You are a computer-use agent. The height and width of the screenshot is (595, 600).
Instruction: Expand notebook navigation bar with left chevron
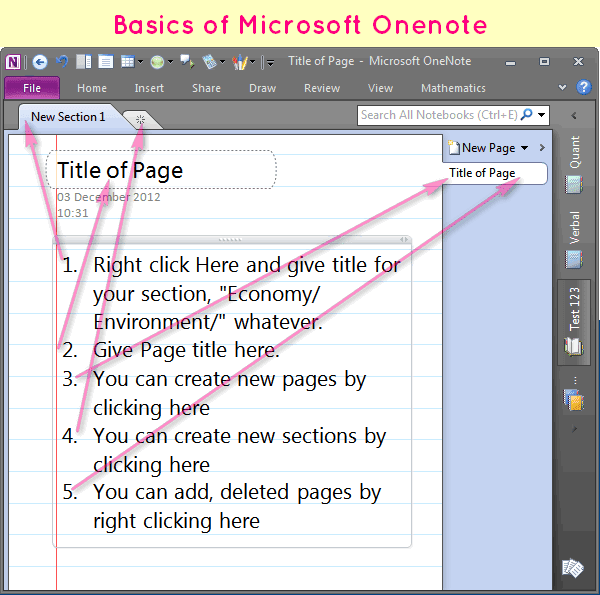(x=574, y=115)
